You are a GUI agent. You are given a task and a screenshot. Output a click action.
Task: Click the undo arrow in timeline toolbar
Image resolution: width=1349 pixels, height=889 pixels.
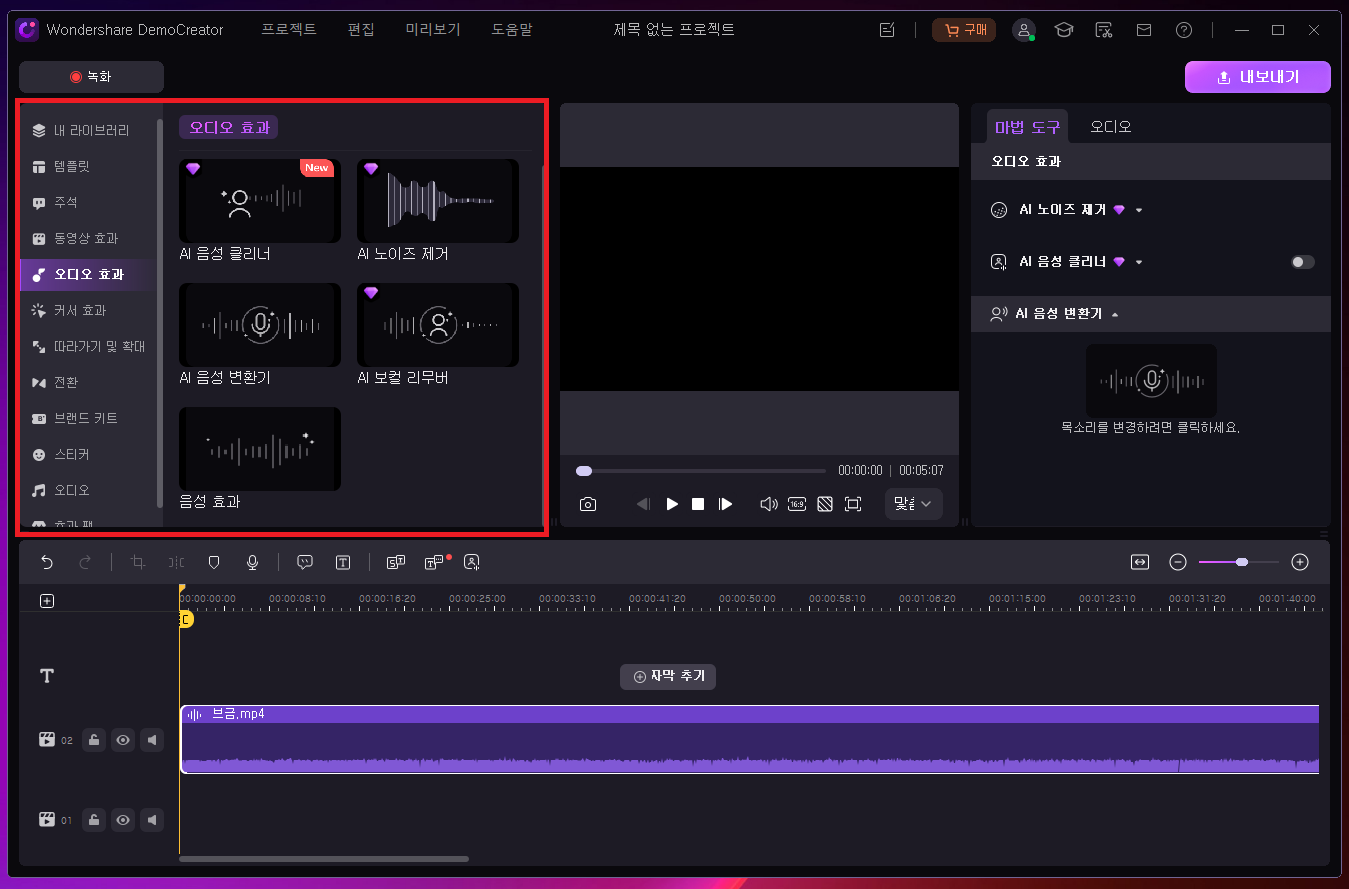click(x=47, y=562)
